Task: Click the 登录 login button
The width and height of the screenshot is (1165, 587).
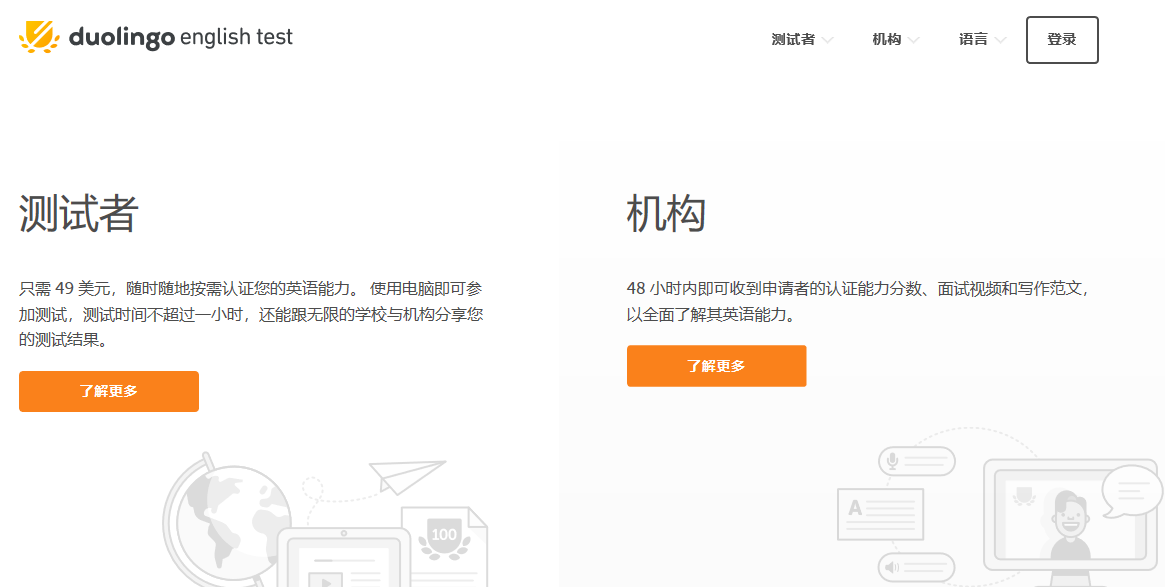Action: (1062, 40)
